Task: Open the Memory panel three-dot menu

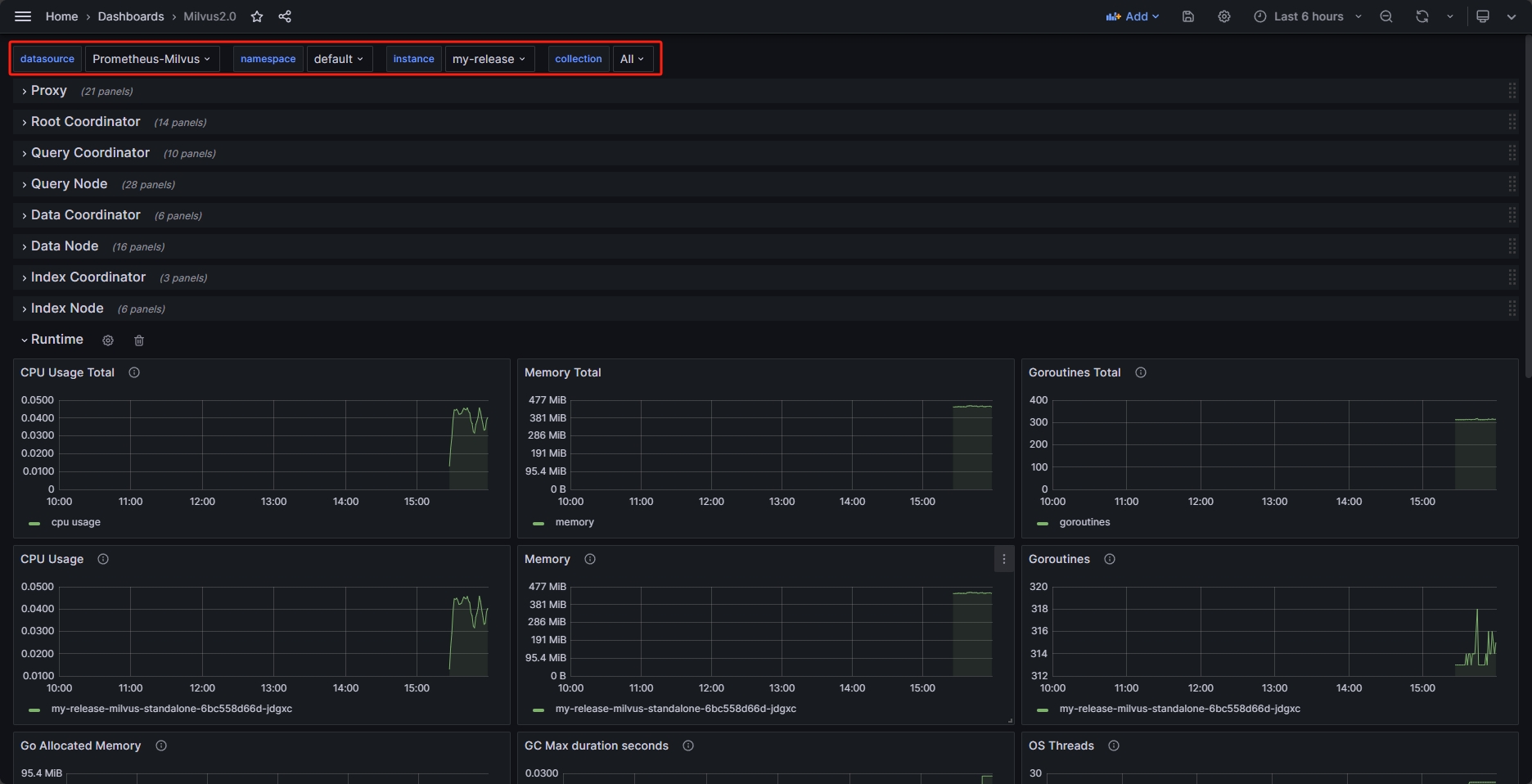Action: (x=1004, y=559)
